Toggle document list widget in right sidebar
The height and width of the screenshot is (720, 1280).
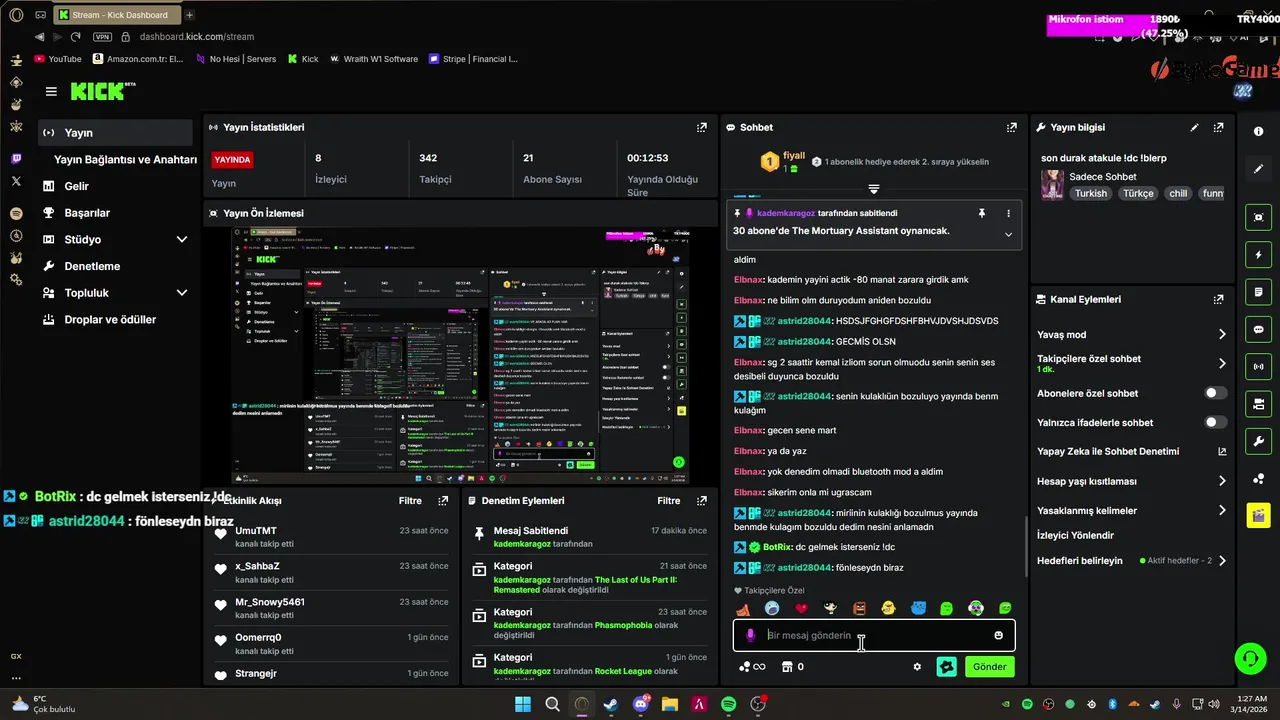[x=1258, y=292]
